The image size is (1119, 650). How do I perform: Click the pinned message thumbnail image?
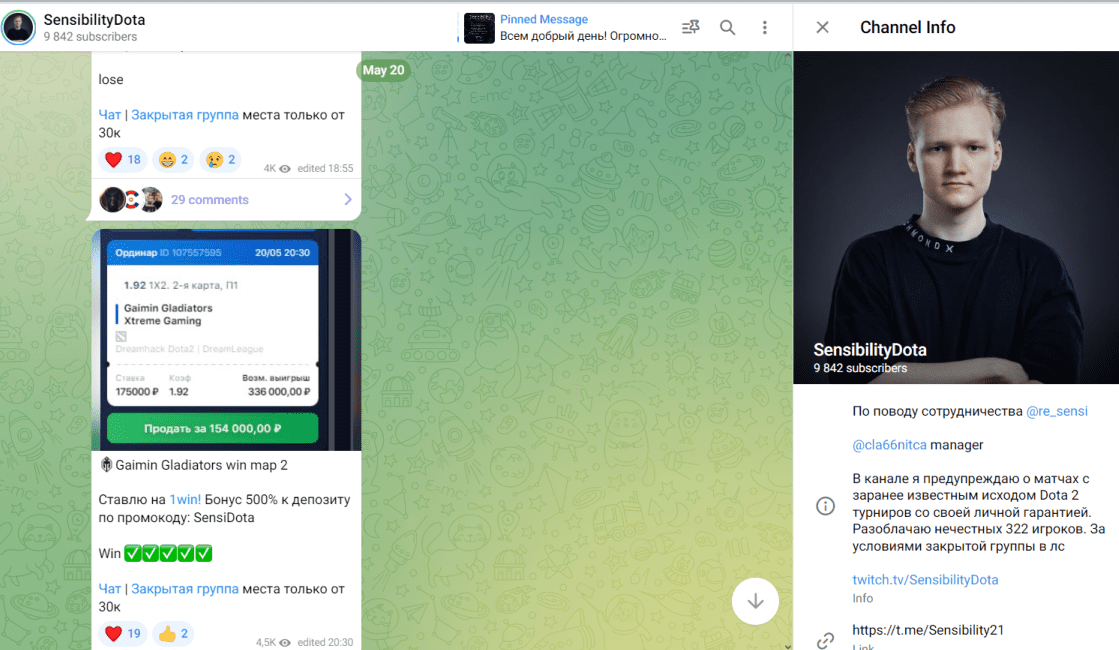pos(479,28)
